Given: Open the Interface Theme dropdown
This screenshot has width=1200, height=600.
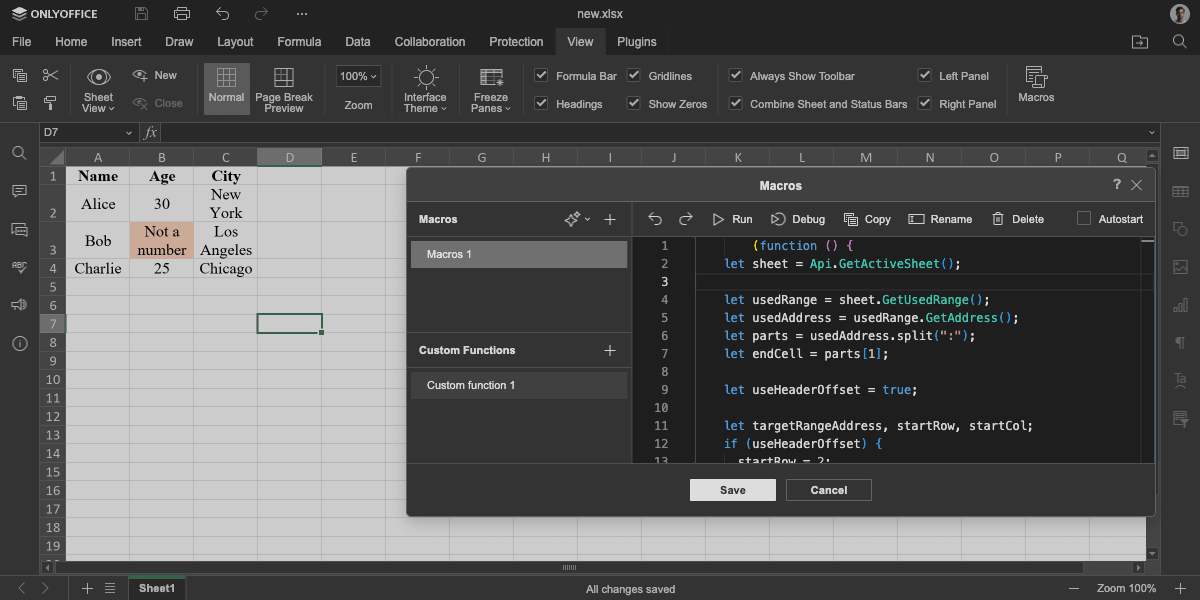Looking at the screenshot, I should 425,89.
